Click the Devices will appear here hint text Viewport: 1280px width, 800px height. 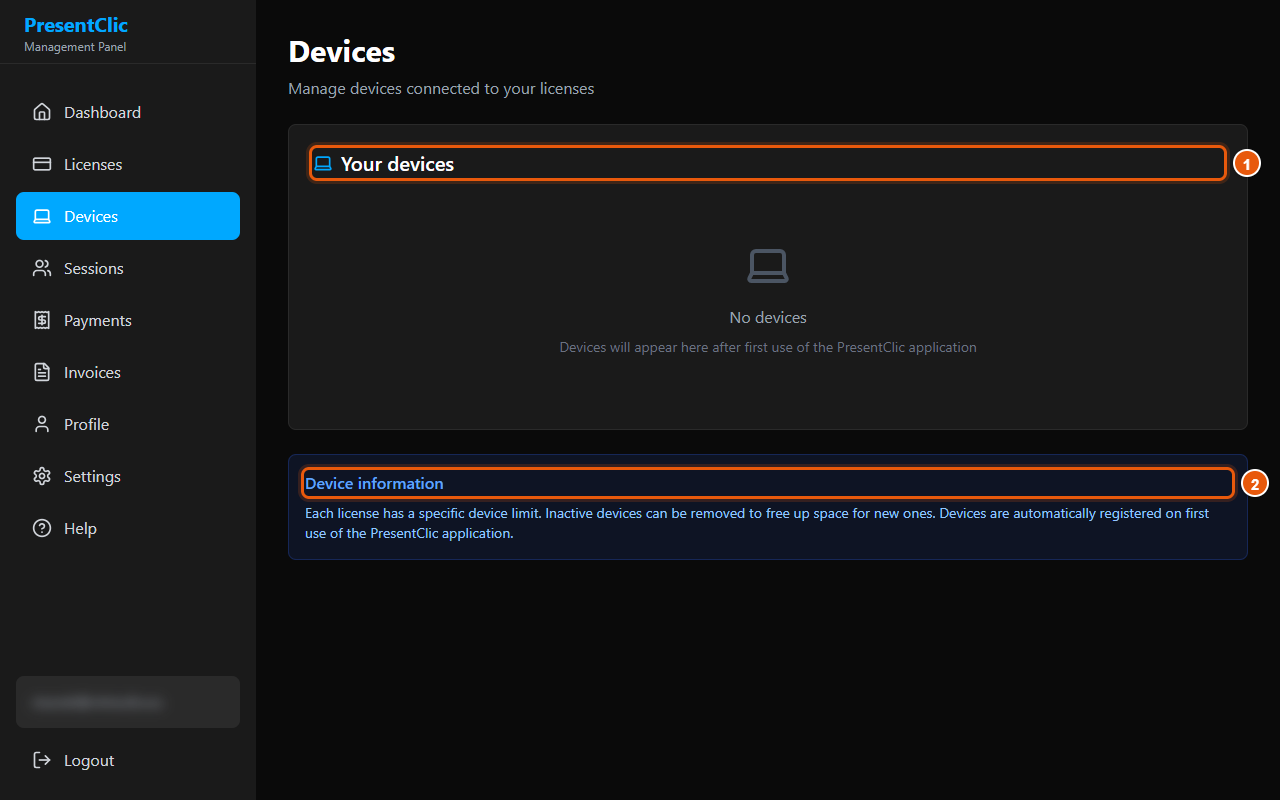coord(768,347)
